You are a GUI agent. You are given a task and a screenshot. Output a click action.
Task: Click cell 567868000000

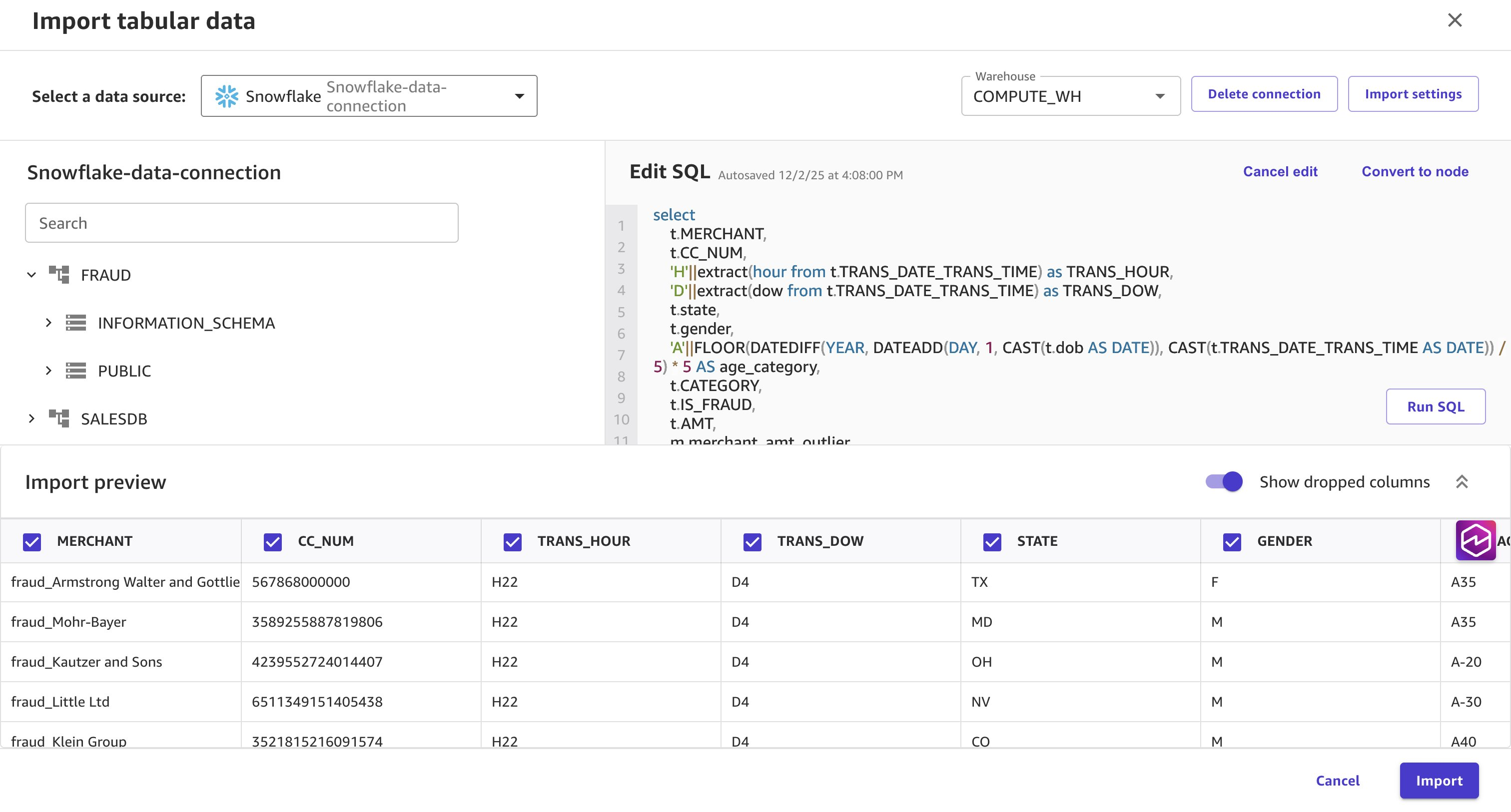click(x=361, y=582)
